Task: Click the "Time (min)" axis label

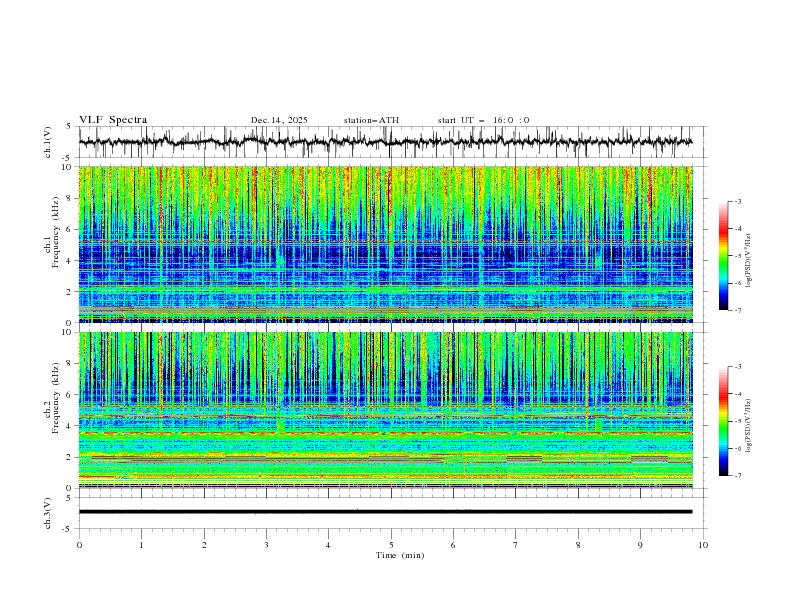Action: point(400,555)
